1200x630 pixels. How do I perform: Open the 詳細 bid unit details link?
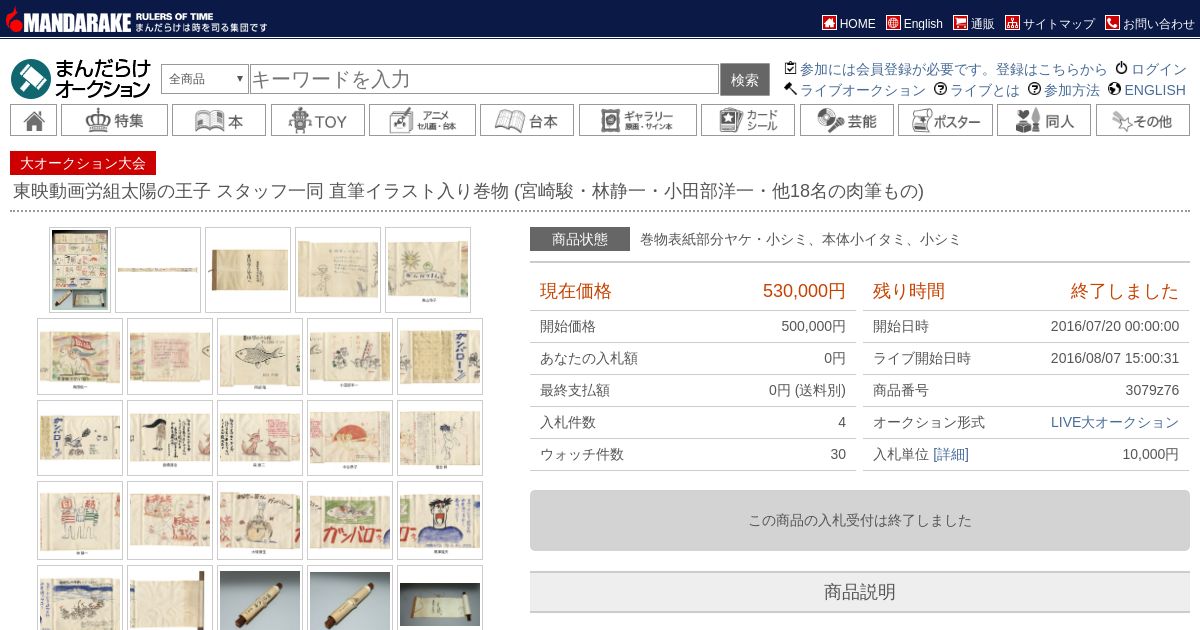coord(950,454)
